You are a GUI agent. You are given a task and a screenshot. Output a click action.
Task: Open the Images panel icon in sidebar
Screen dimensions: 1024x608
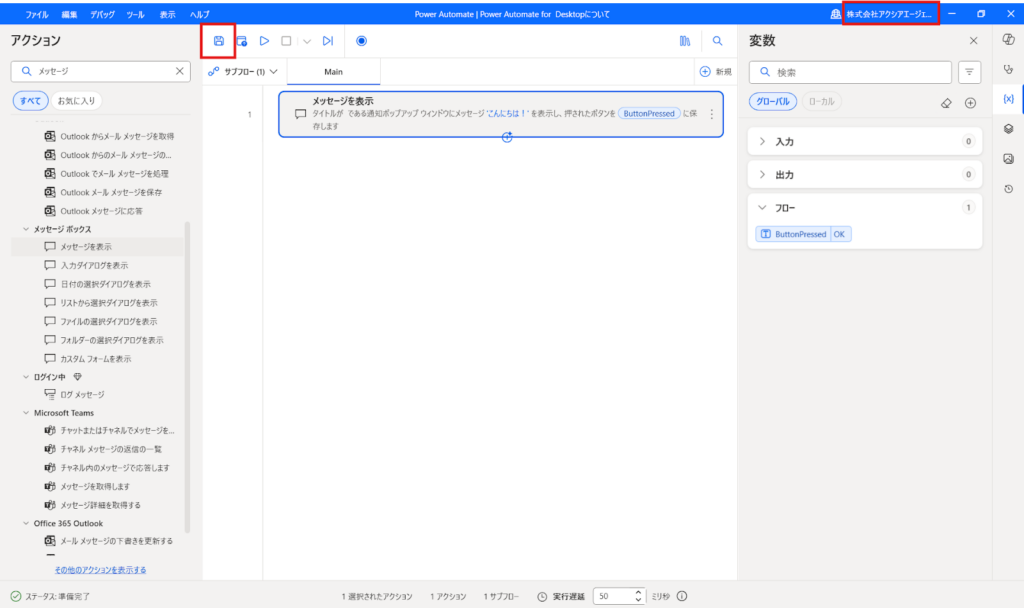[1008, 158]
